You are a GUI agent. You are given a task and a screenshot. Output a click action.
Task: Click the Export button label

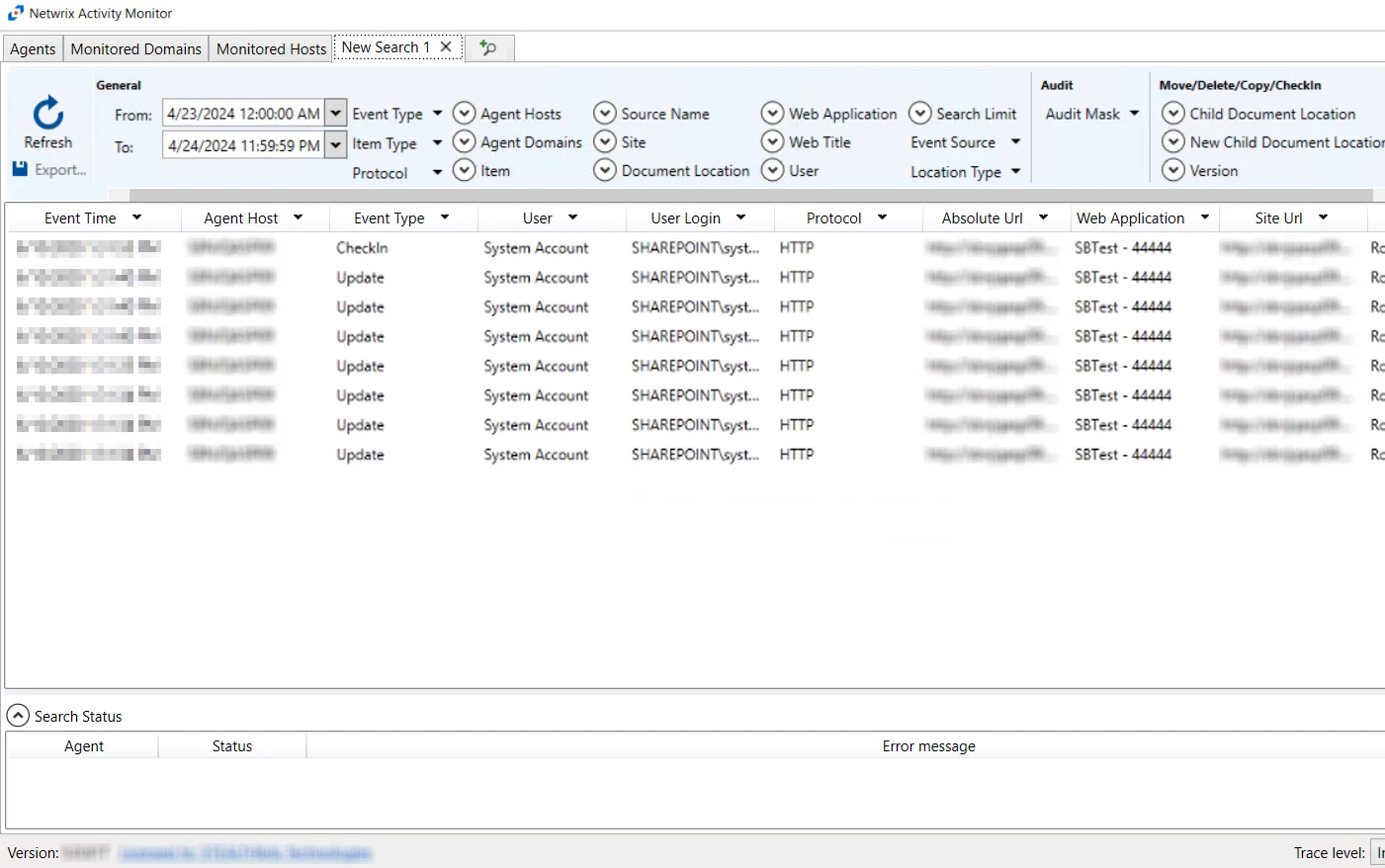[x=60, y=170]
